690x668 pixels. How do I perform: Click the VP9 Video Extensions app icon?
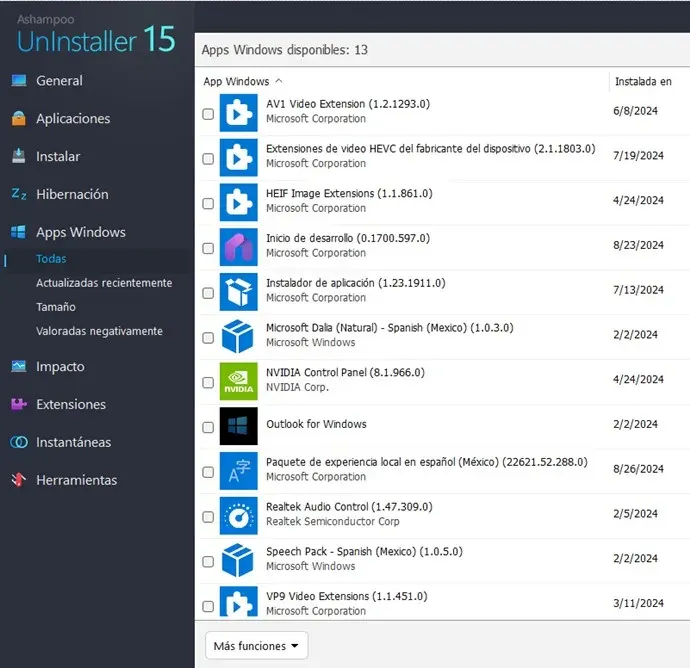coord(239,602)
